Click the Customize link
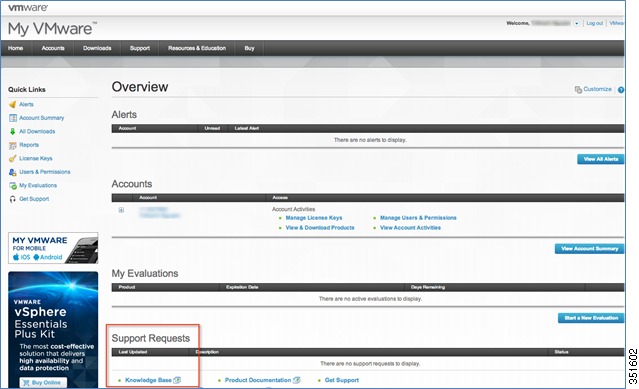639x389 pixels. [597, 89]
